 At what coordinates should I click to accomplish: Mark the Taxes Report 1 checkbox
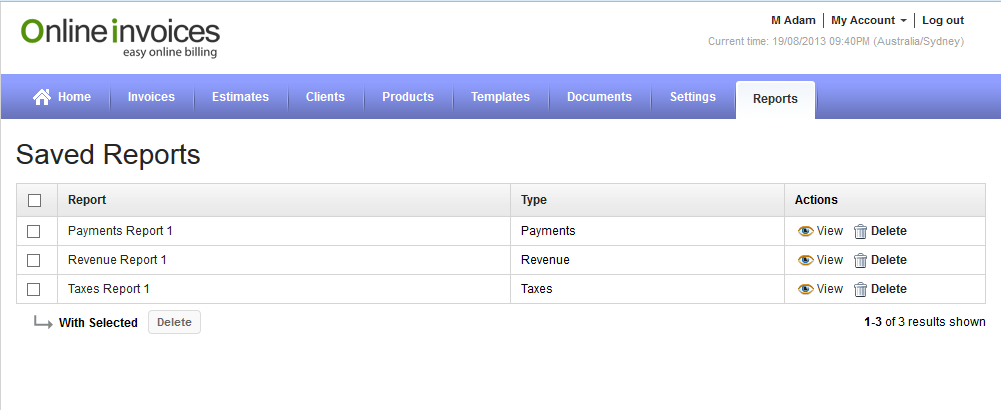click(34, 289)
